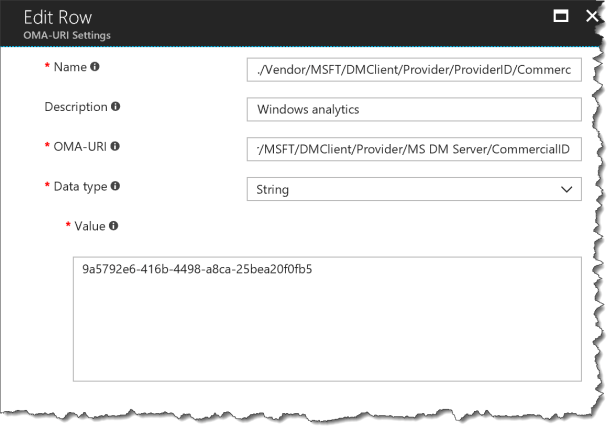This screenshot has height=433, width=616.
Task: Click the Name field label
Action: click(x=68, y=68)
